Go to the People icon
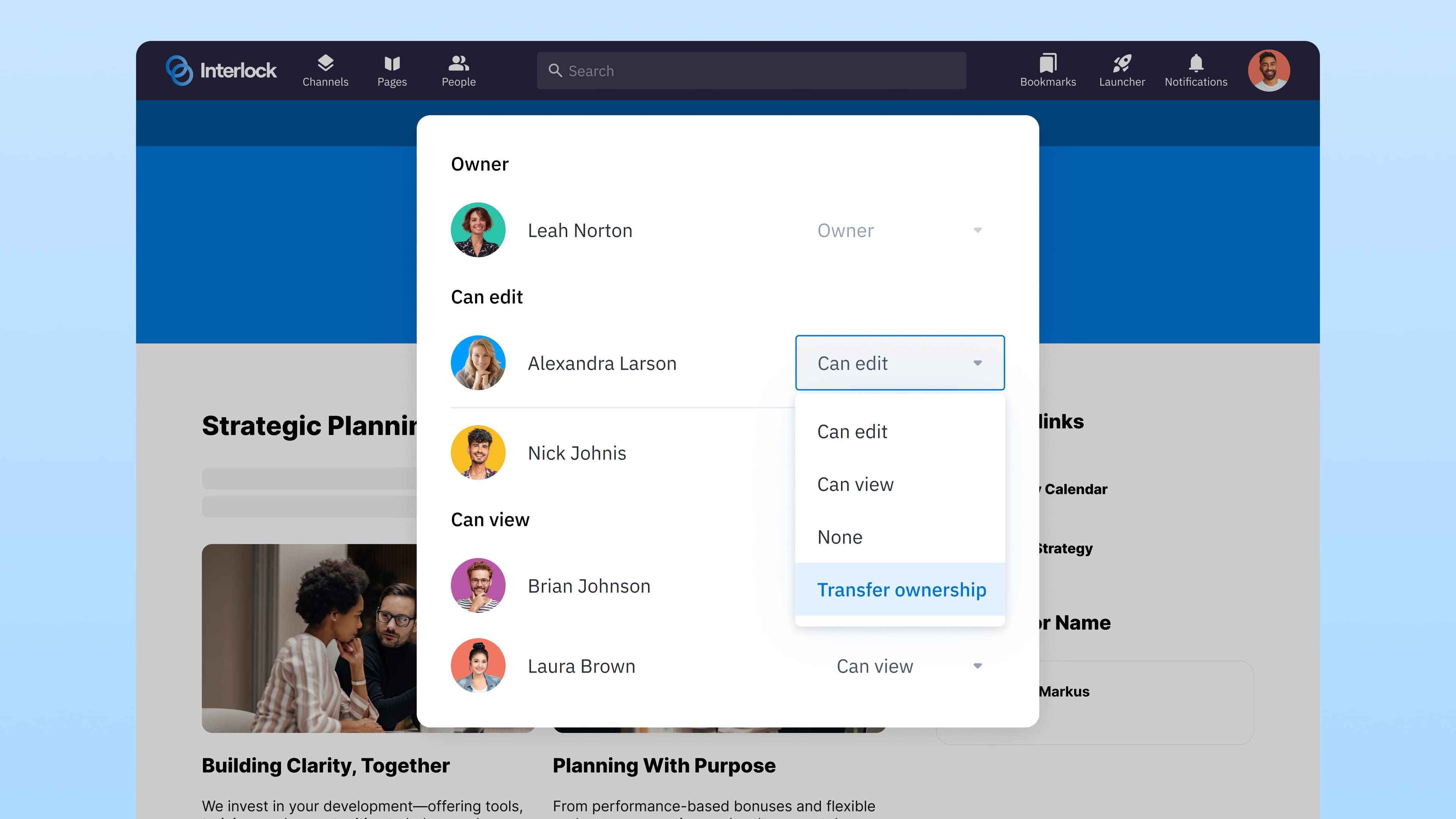This screenshot has height=819, width=1456. (458, 63)
